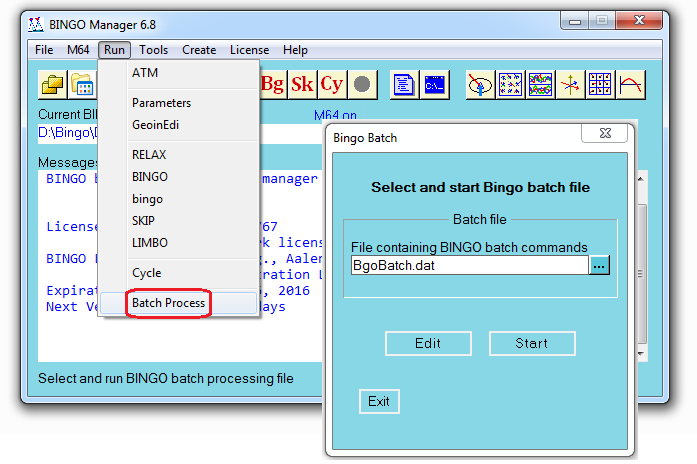Click the messages vertical scrollbar thumb
Image resolution: width=697 pixels, height=464 pixels.
tap(642, 273)
